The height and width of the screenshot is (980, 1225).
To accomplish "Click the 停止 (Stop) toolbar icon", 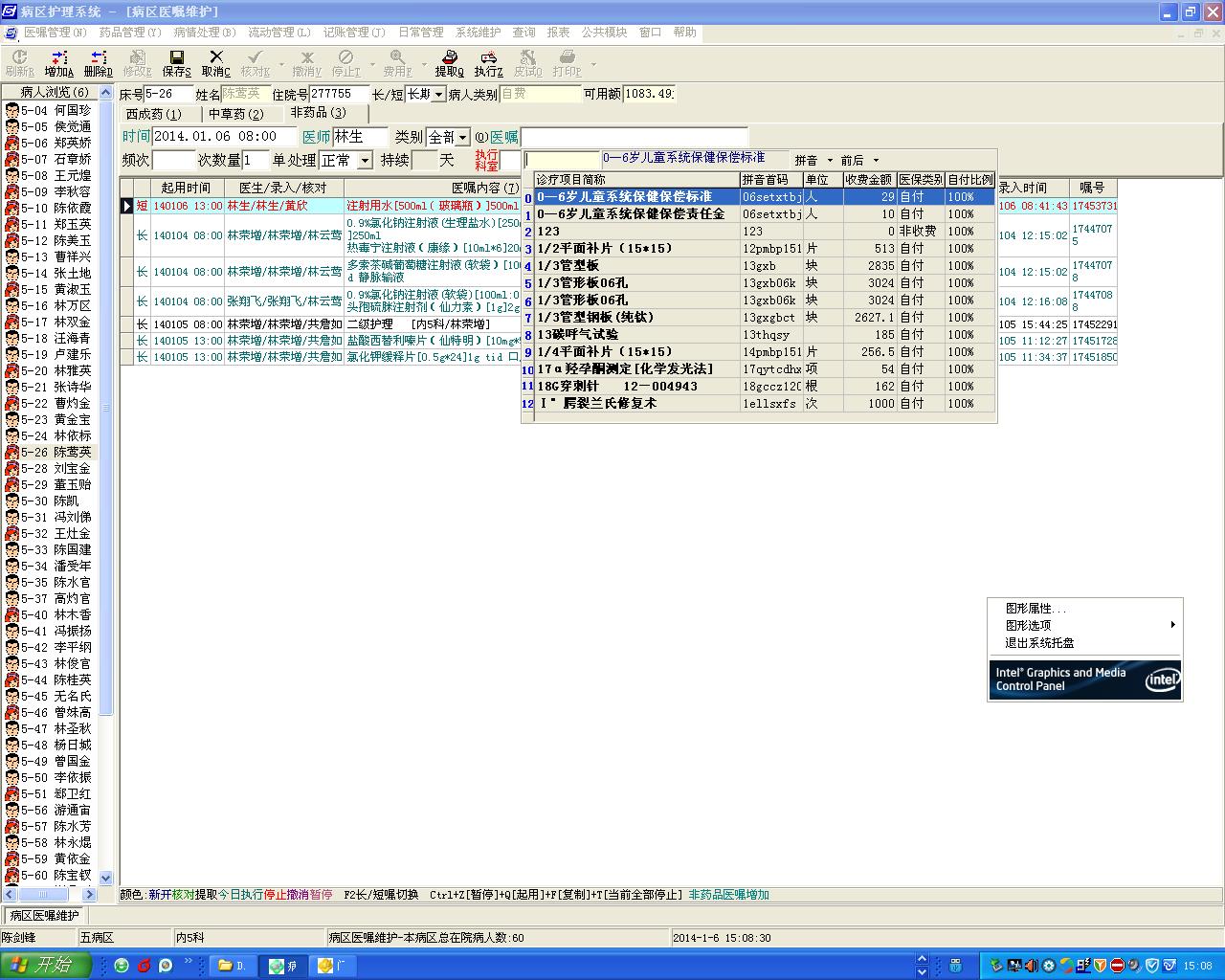I will [345, 64].
